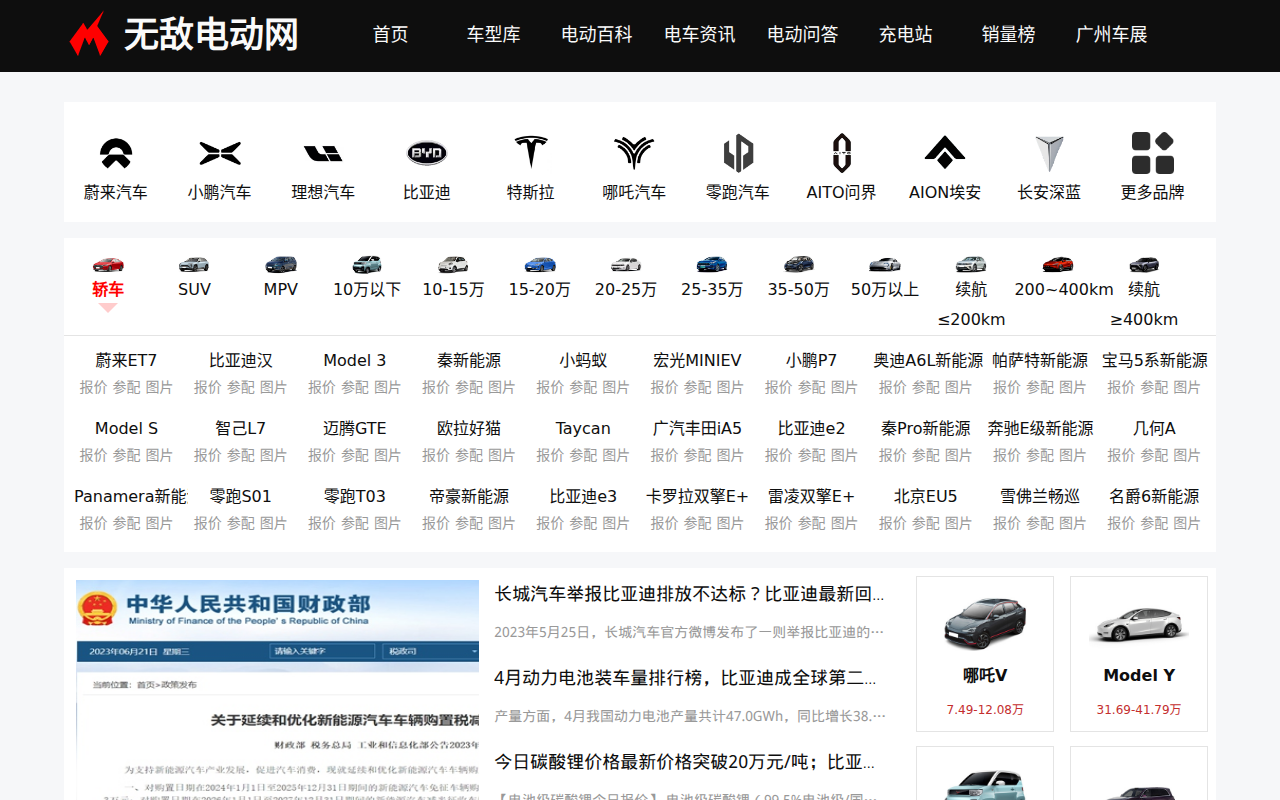The width and height of the screenshot is (1280, 800).
Task: Open the Neta 哪吒汽车 brand logo
Action: tap(634, 153)
